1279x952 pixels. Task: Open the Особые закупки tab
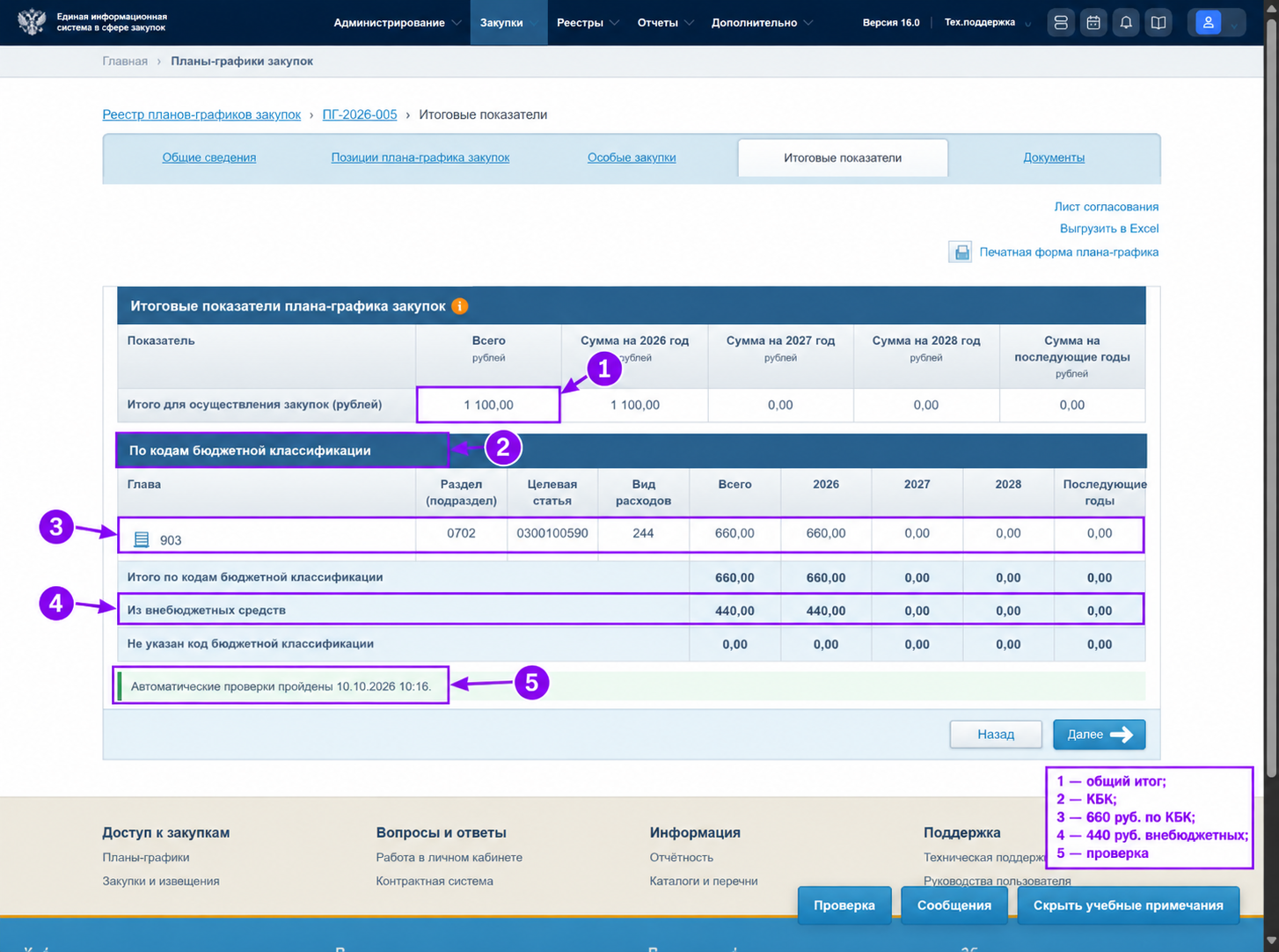pyautogui.click(x=632, y=157)
